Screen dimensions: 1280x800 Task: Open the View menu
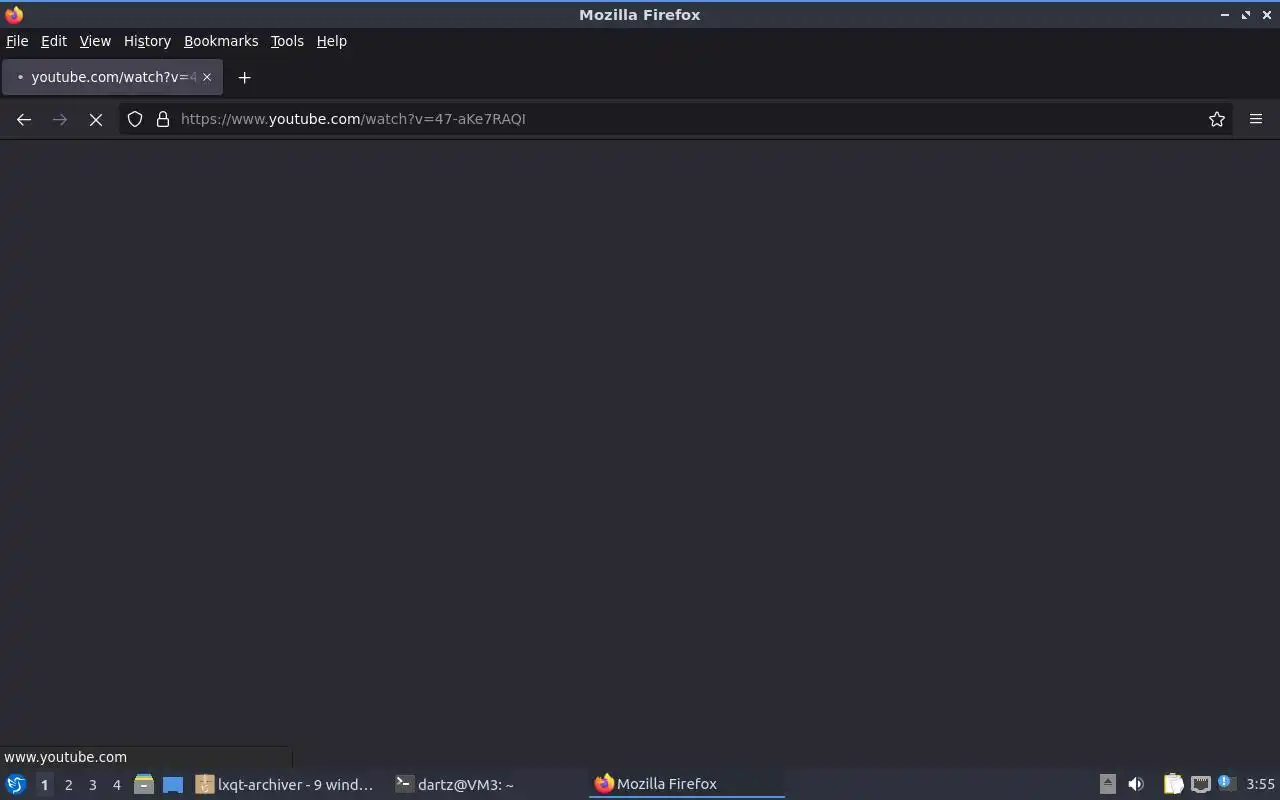point(95,41)
